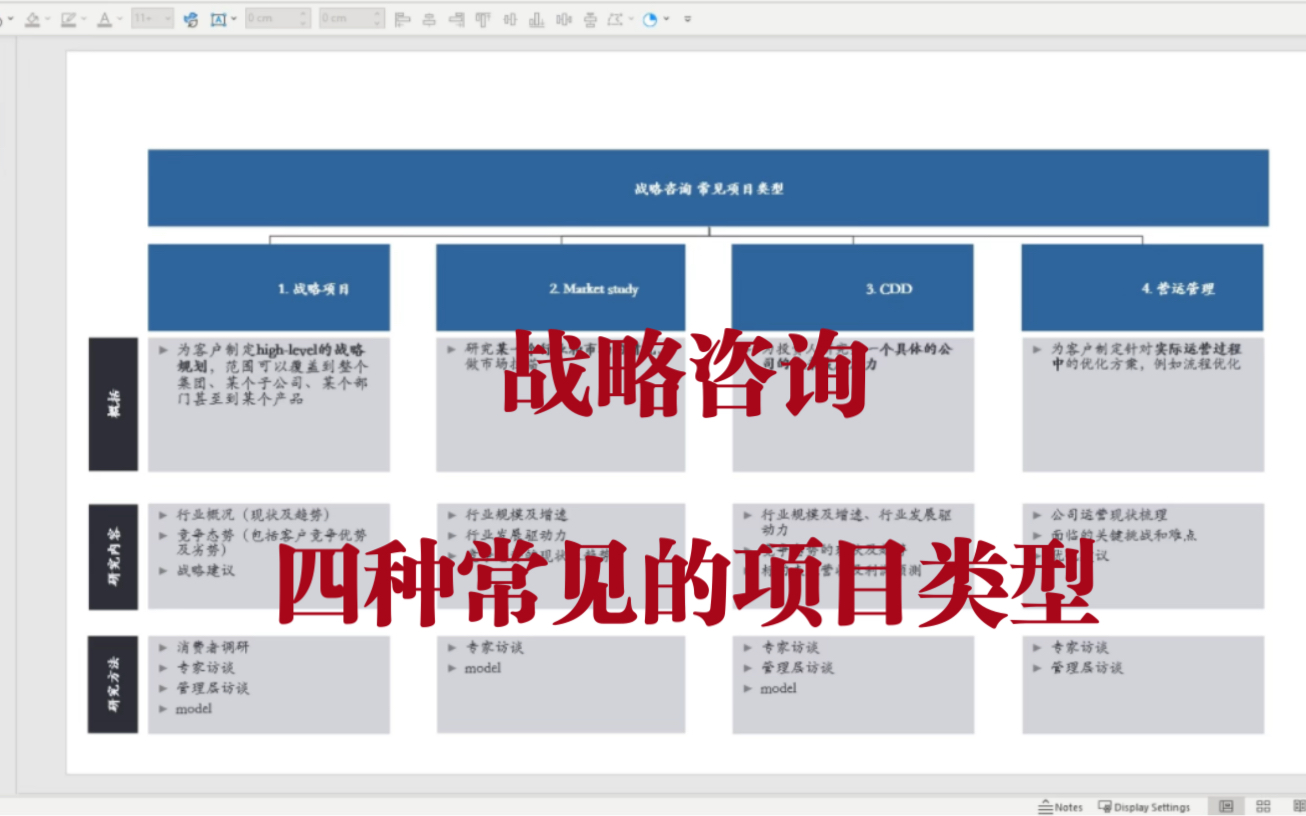Toggle the Notes pane in status bar
This screenshot has width=1306, height=816.
pos(1061,807)
